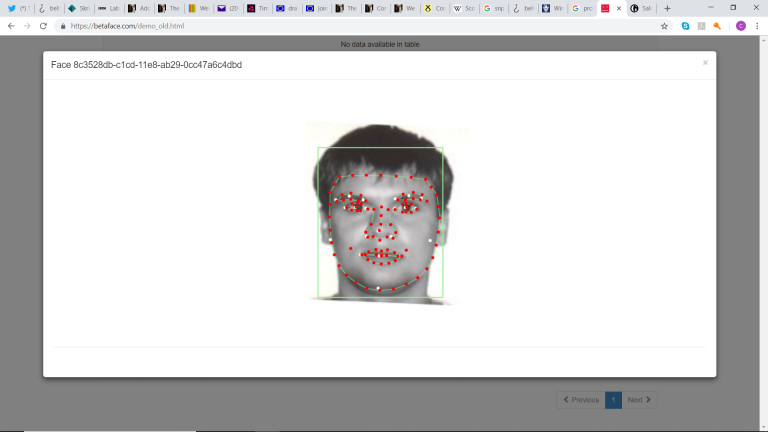This screenshot has height=432, width=768.
Task: Reload the betaface demo page
Action: click(43, 26)
